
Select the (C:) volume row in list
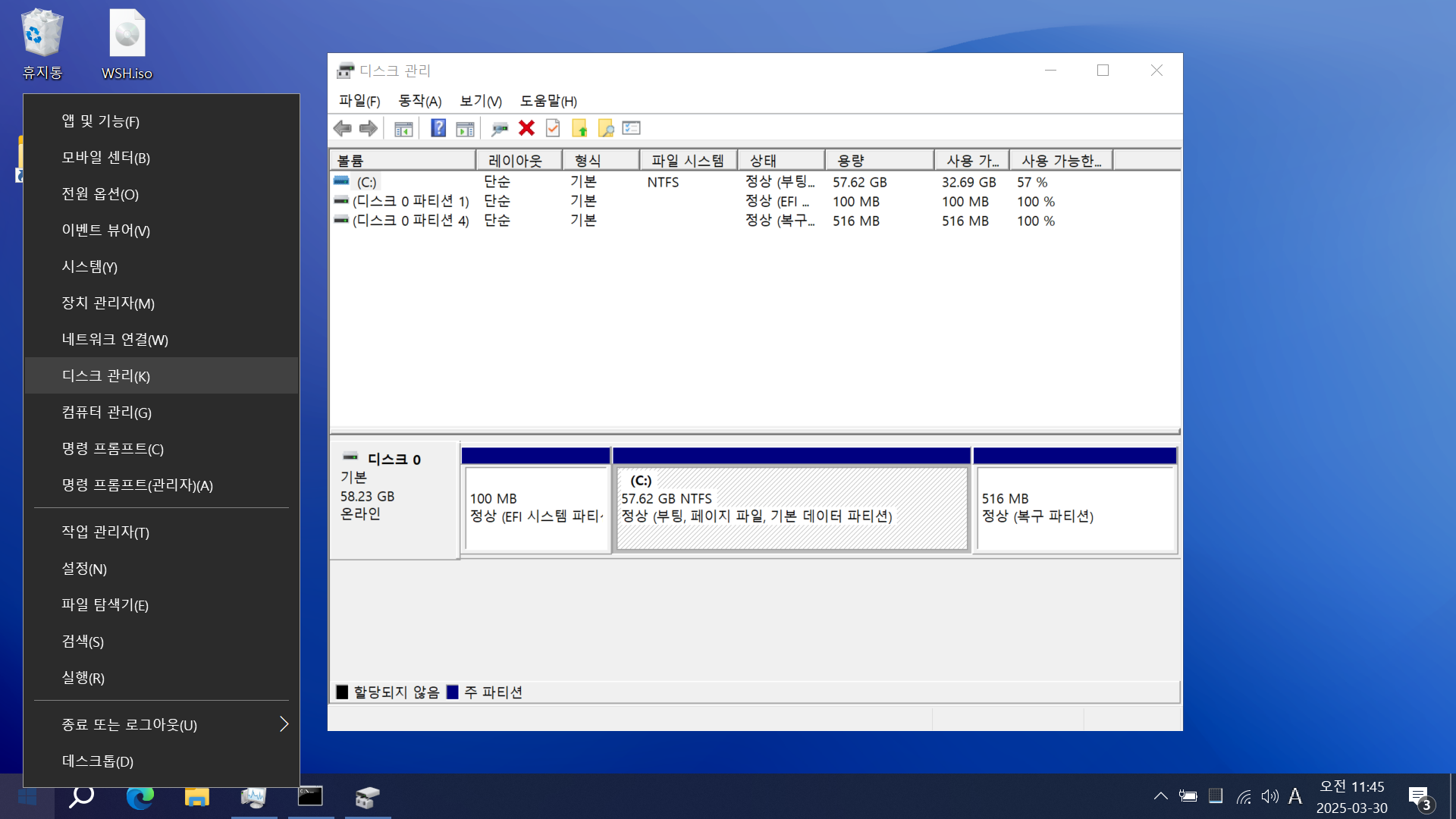pos(367,182)
